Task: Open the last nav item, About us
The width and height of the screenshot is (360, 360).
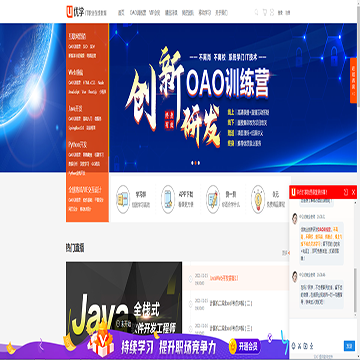Action: click(x=221, y=13)
